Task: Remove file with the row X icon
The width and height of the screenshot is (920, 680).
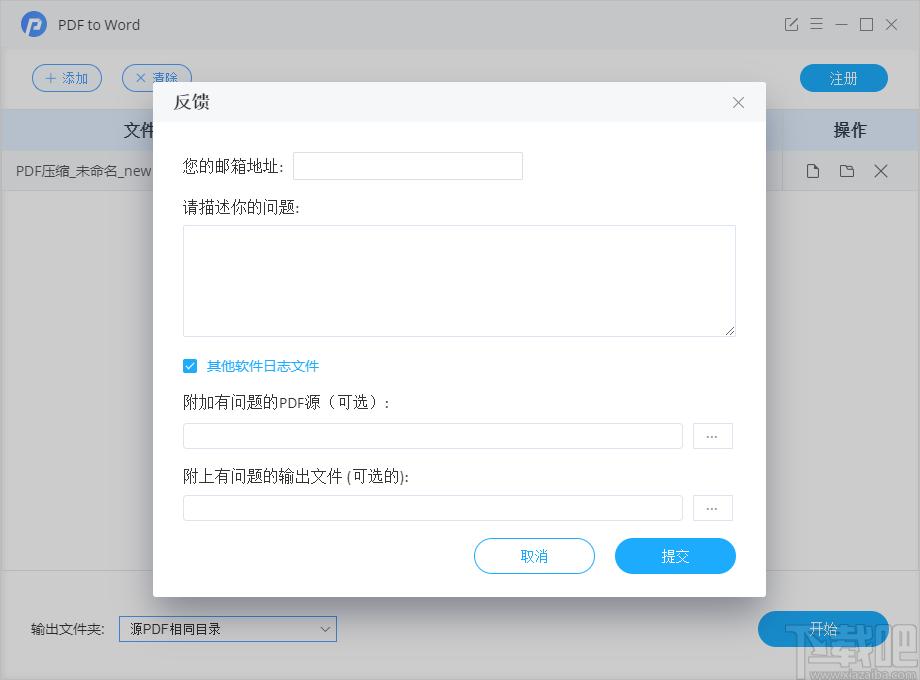Action: (x=881, y=171)
